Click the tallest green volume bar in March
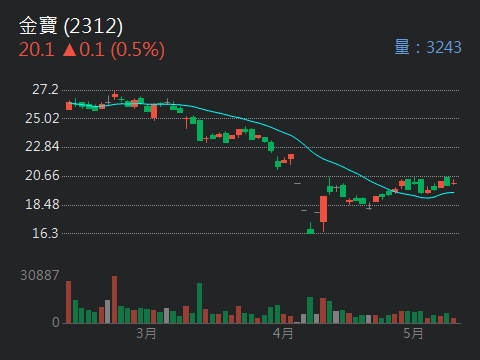The width and height of the screenshot is (480, 360). (x=199, y=303)
